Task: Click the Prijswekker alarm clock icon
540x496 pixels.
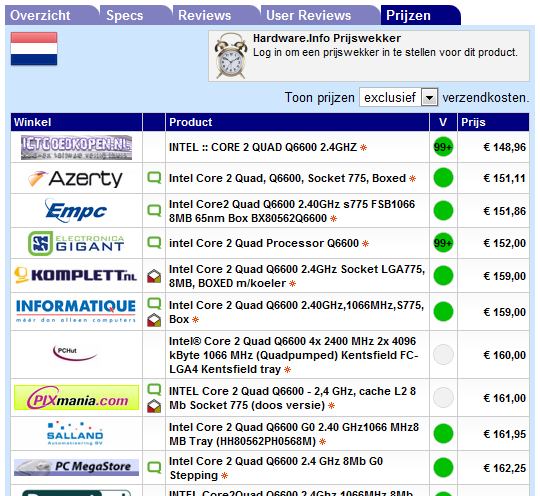Action: coord(230,56)
